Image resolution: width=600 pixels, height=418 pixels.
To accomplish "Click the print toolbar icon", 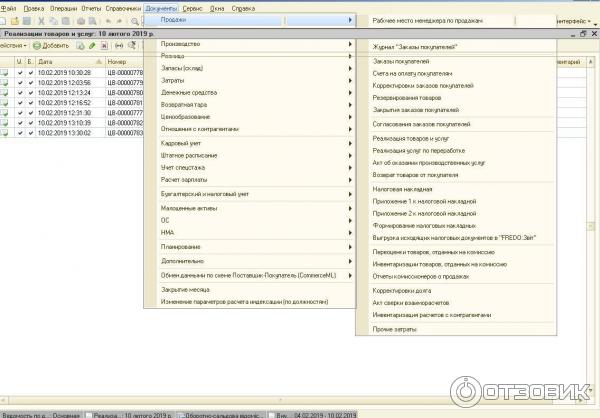I will point(81,21).
